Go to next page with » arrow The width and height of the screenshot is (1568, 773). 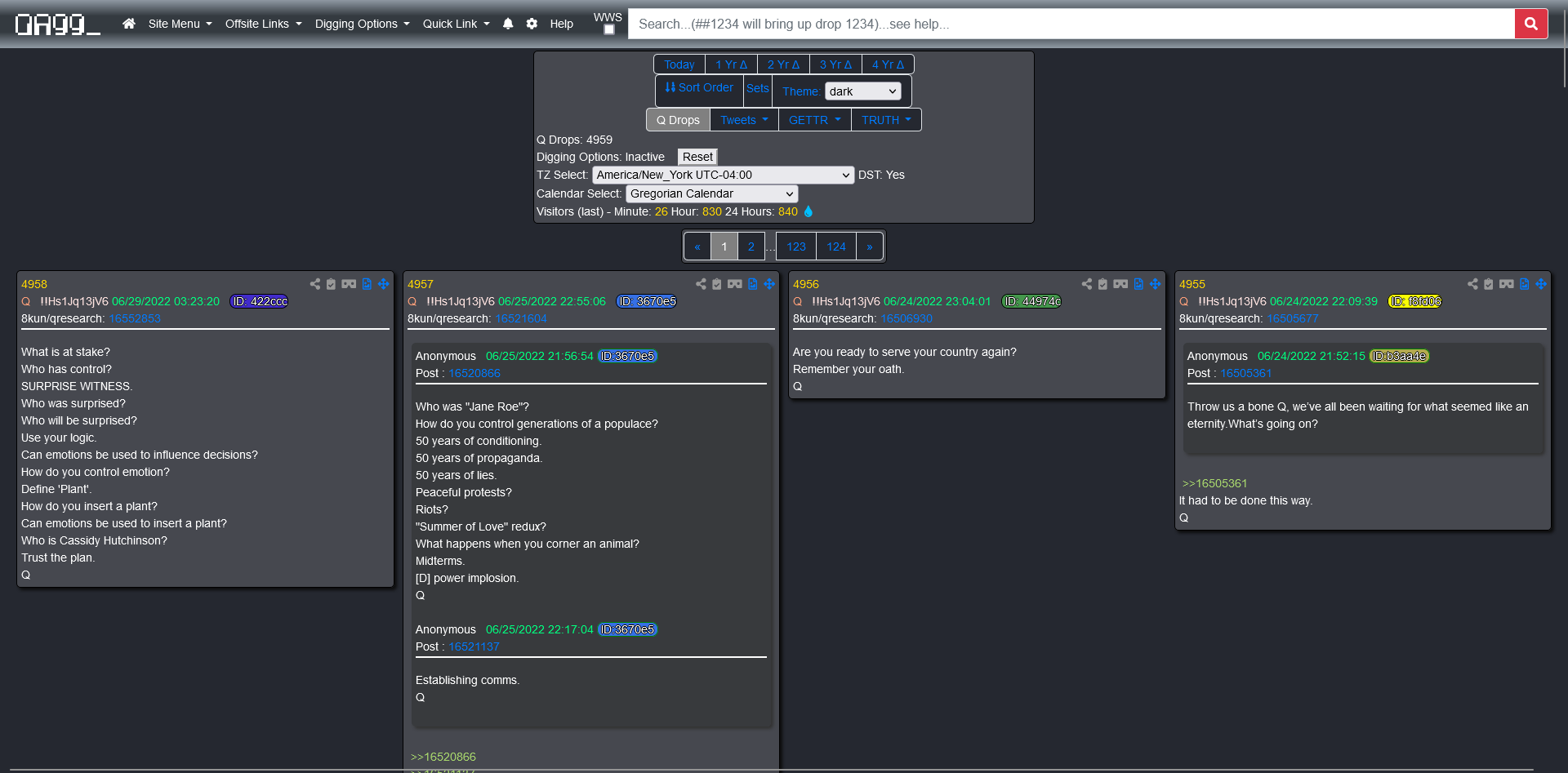click(x=870, y=247)
